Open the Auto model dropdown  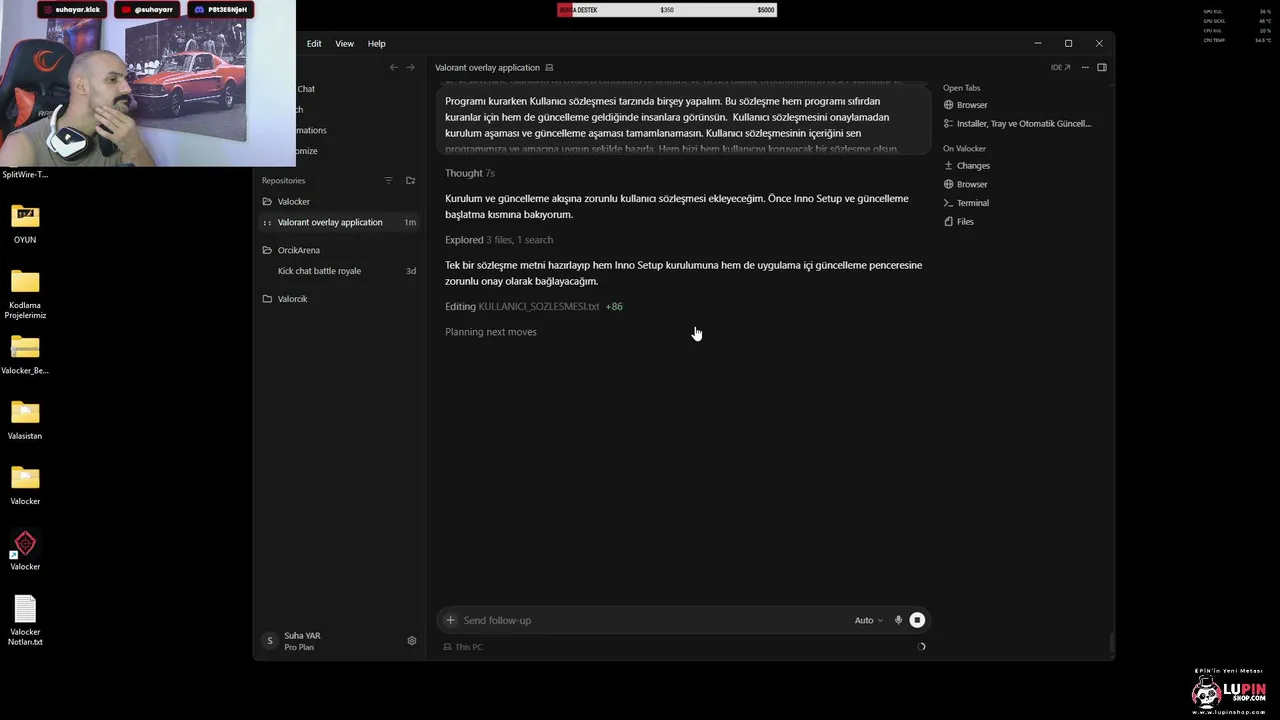[868, 620]
